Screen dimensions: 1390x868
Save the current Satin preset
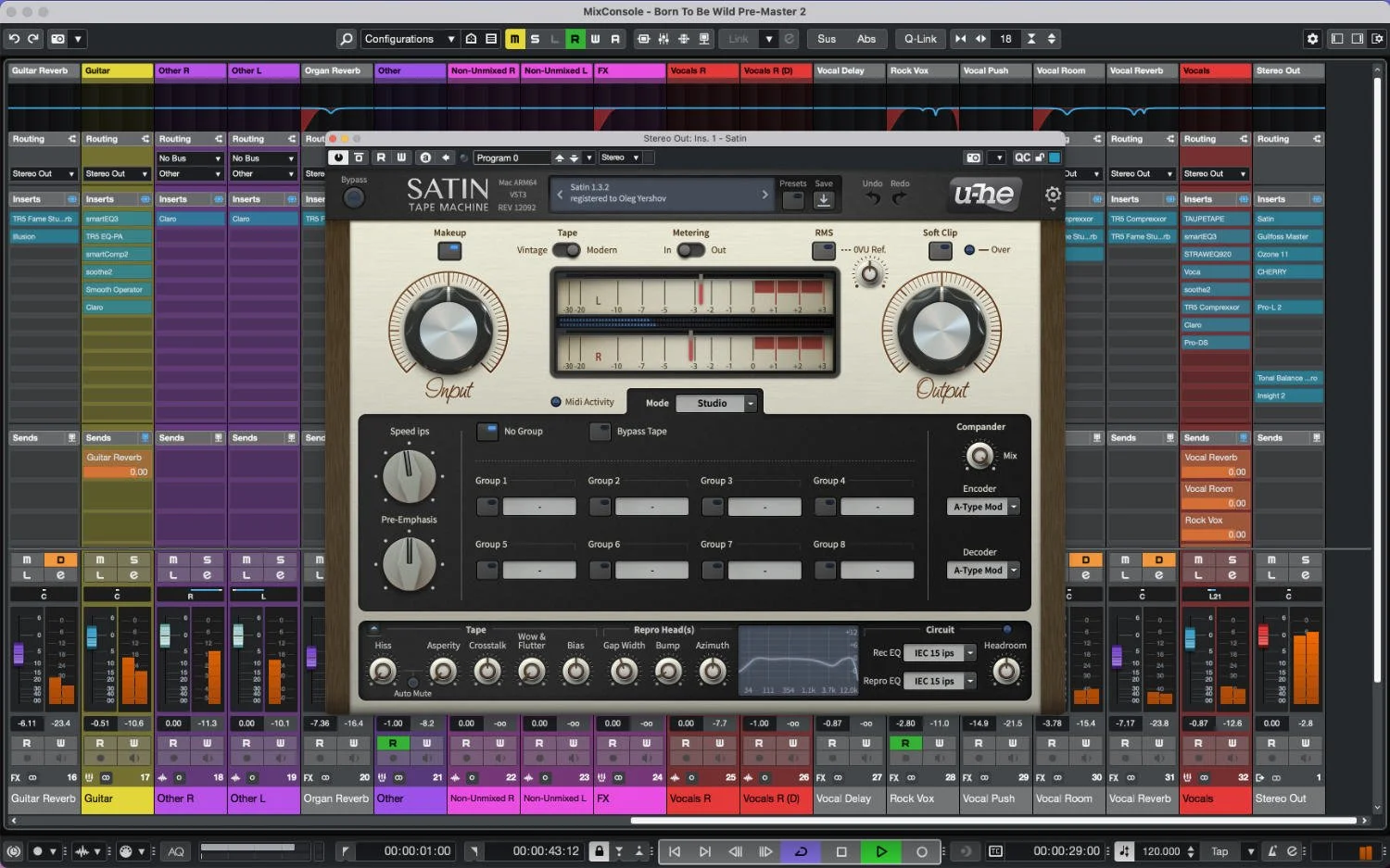(x=824, y=200)
